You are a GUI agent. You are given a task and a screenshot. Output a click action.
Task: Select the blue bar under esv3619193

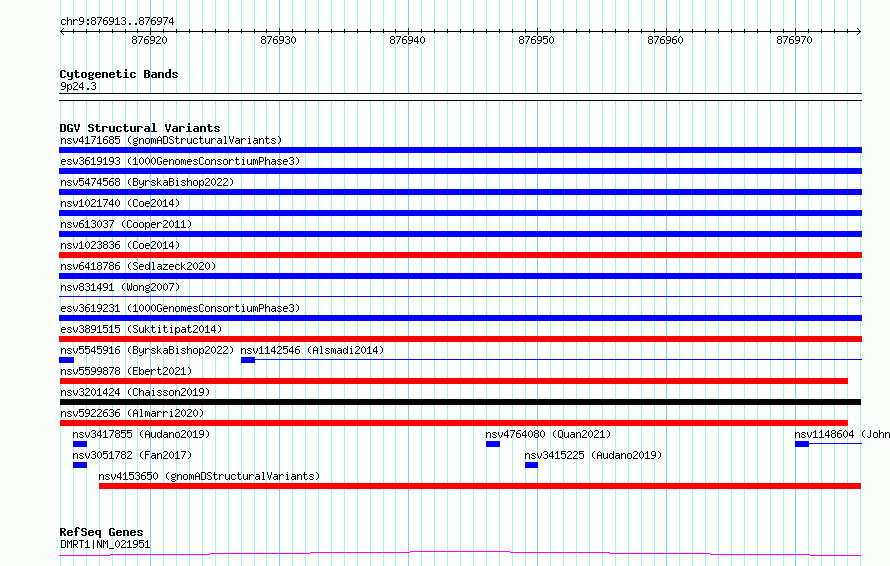click(x=460, y=171)
